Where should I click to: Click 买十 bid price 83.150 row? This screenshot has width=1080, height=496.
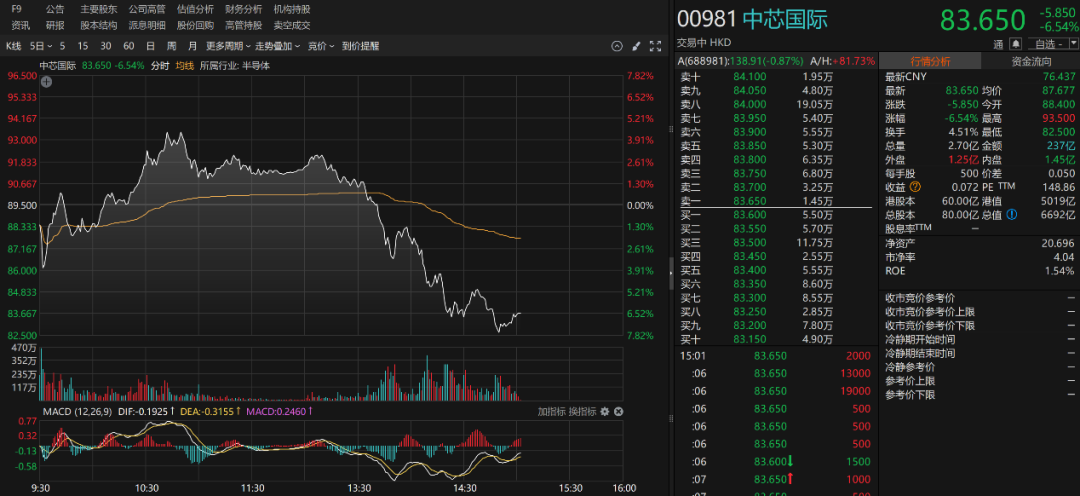click(775, 339)
